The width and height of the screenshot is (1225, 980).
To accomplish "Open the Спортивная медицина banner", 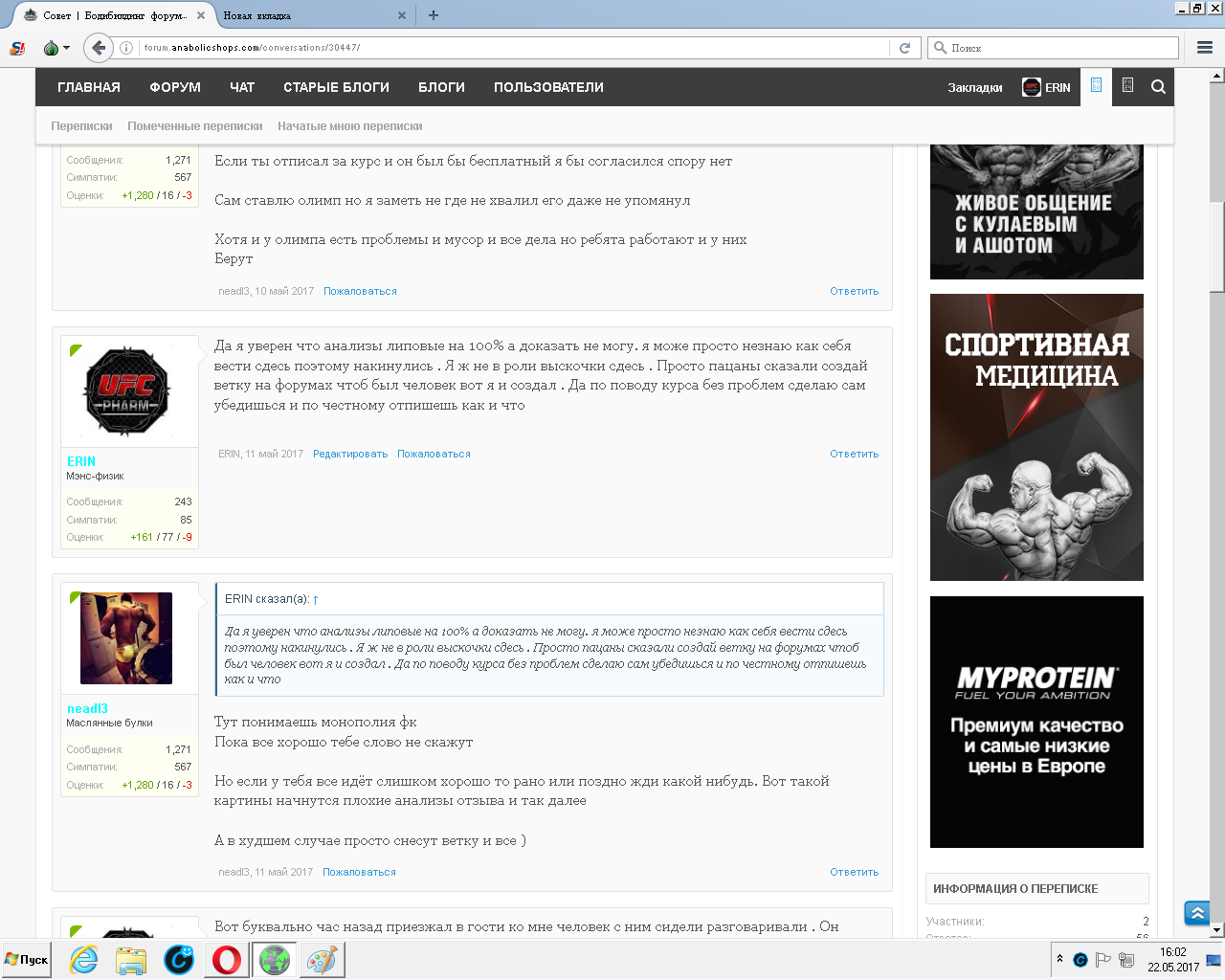I will 1036,436.
